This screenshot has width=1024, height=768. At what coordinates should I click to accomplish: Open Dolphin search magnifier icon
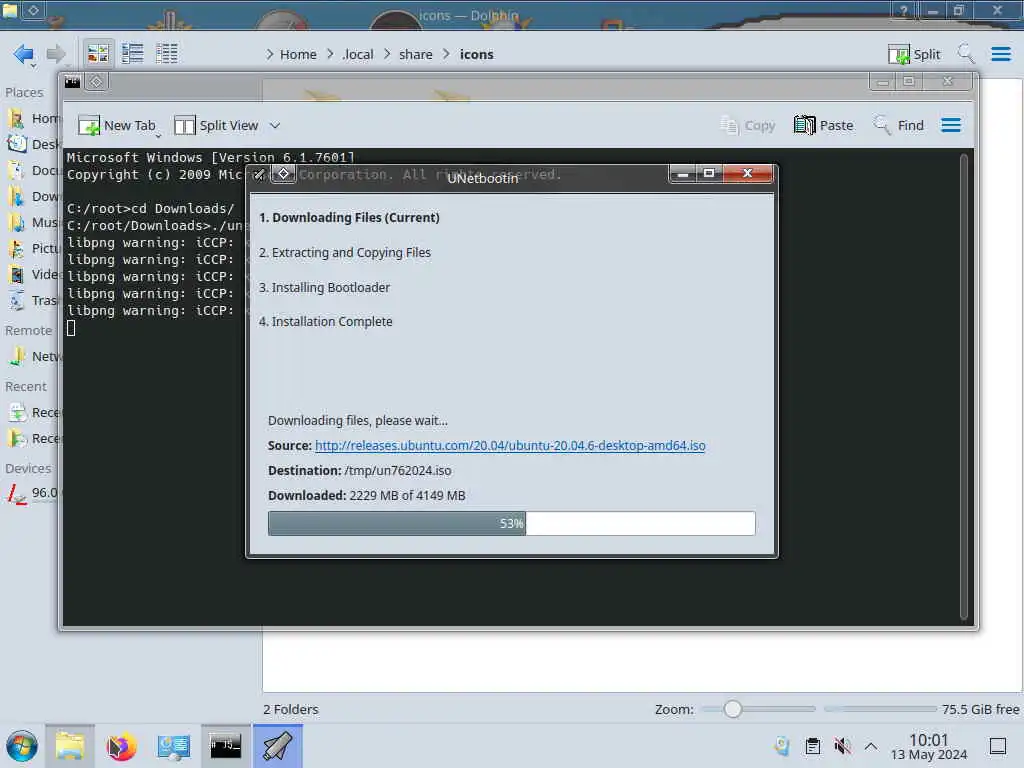pos(966,54)
